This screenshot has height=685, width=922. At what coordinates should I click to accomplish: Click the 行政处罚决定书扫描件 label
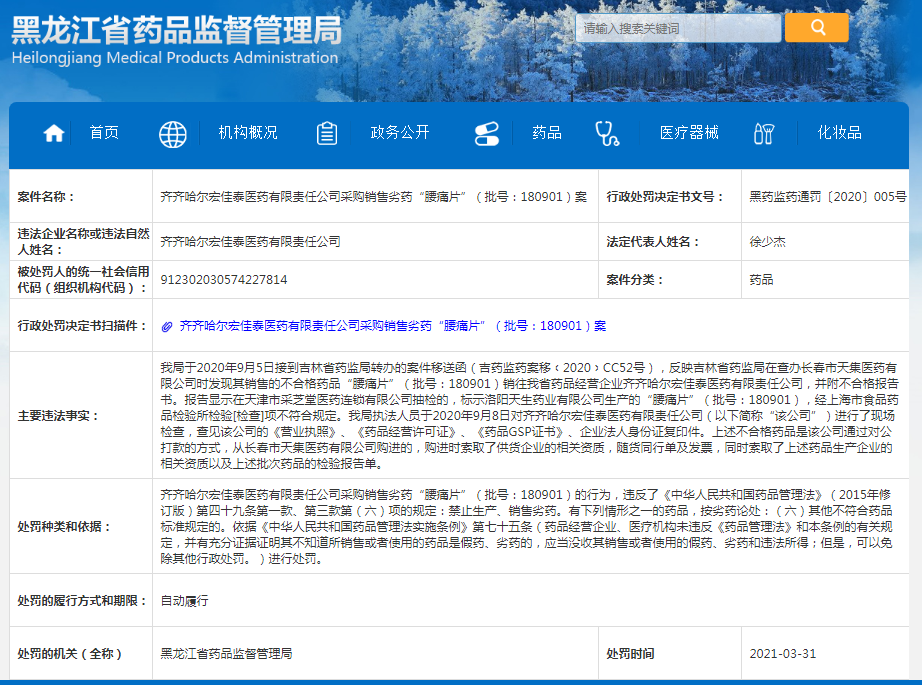pos(82,326)
